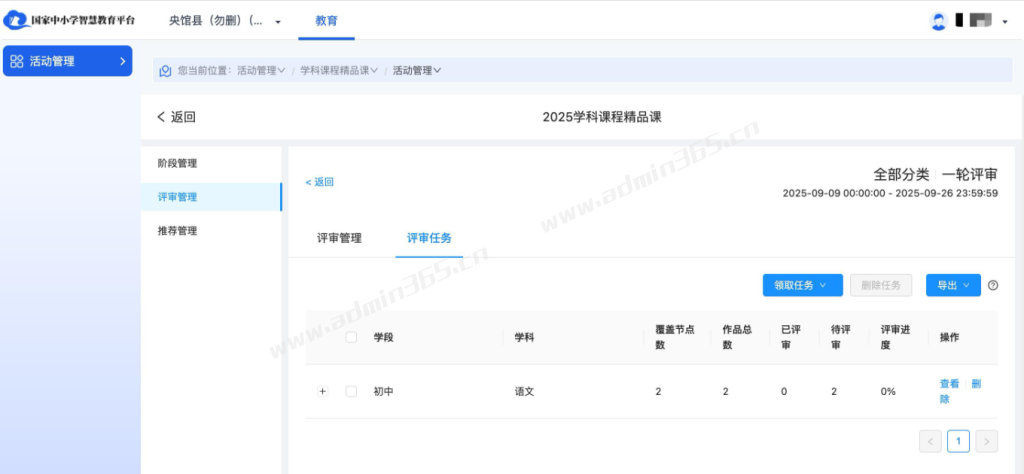Screen dimensions: 1024x474
Task: Switch to the 评审管理 tab
Action: [339, 238]
